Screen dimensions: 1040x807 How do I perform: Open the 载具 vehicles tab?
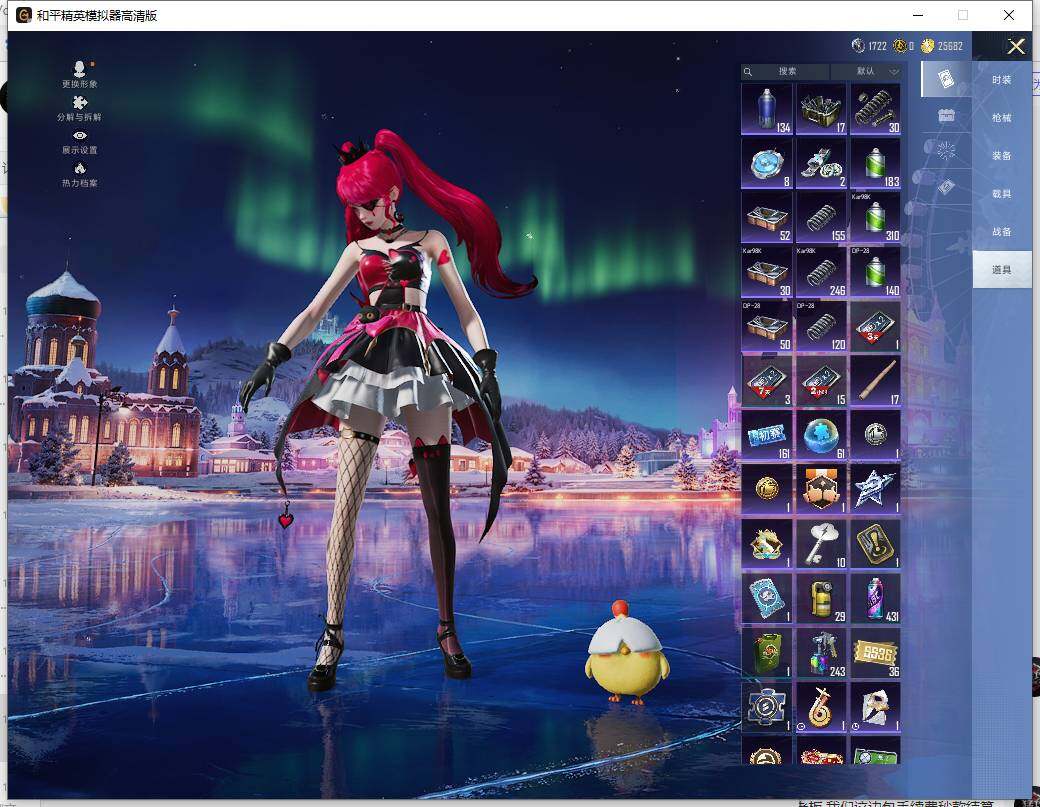coord(1001,194)
